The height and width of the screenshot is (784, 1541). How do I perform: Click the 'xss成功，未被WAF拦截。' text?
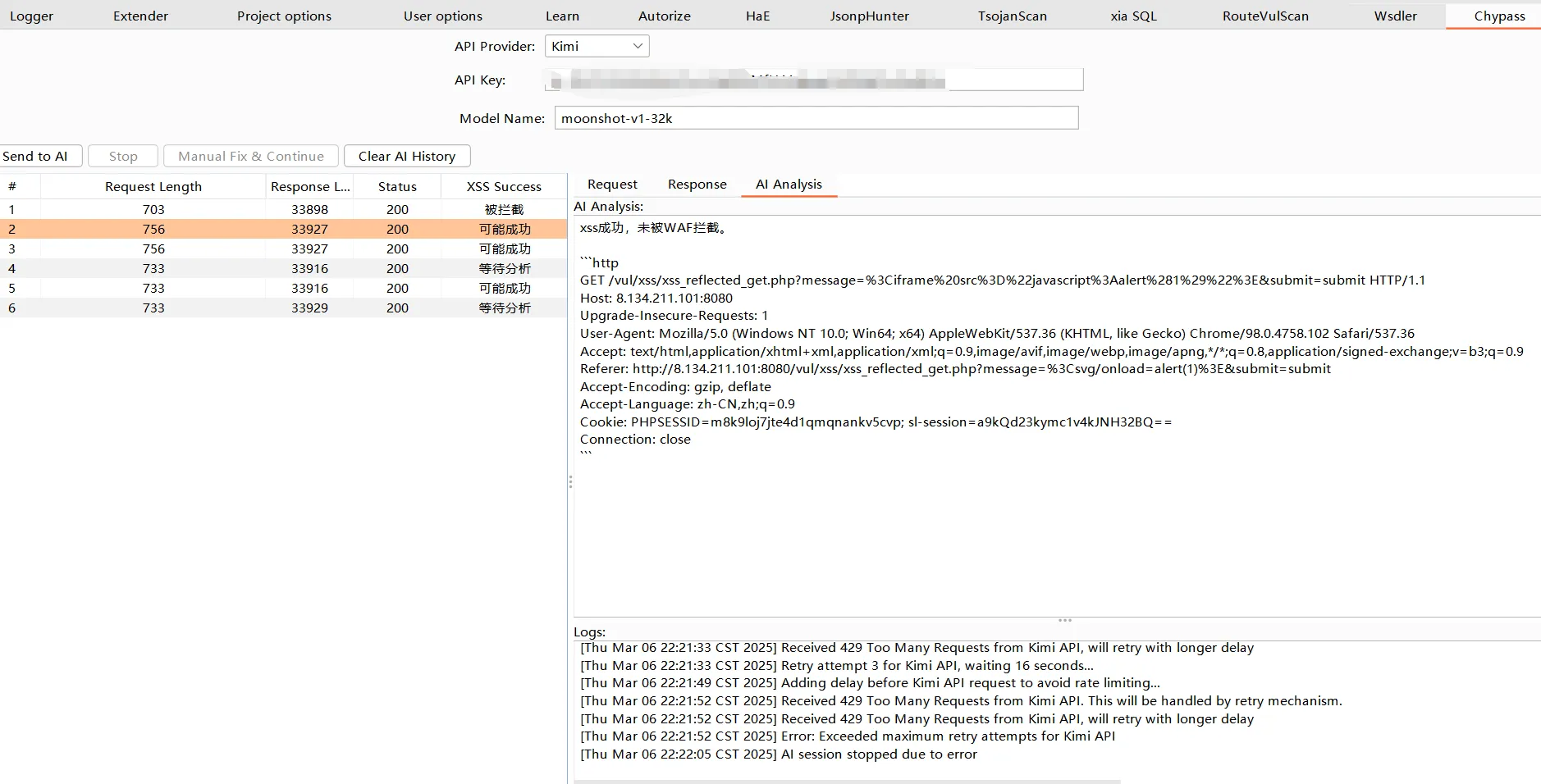point(654,228)
